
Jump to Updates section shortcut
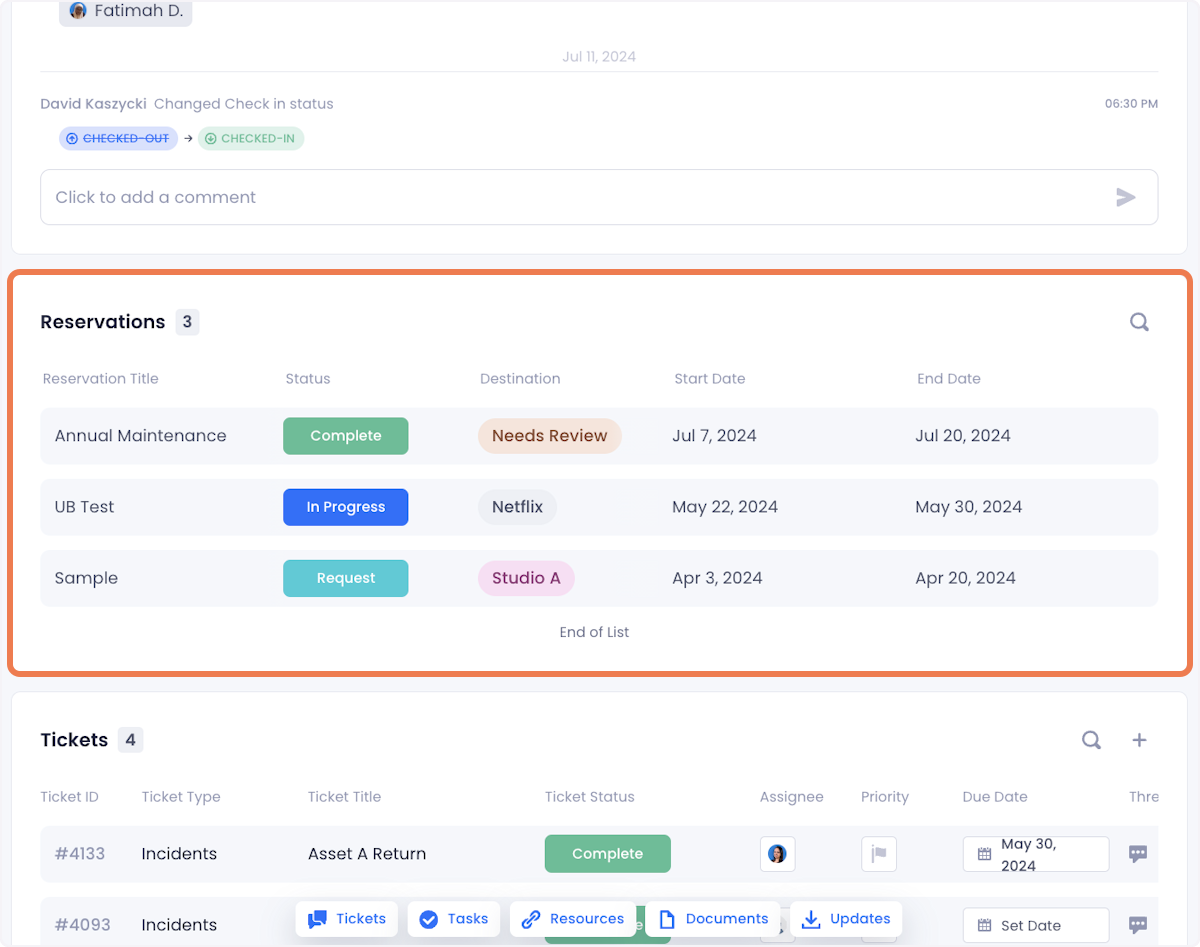point(846,919)
